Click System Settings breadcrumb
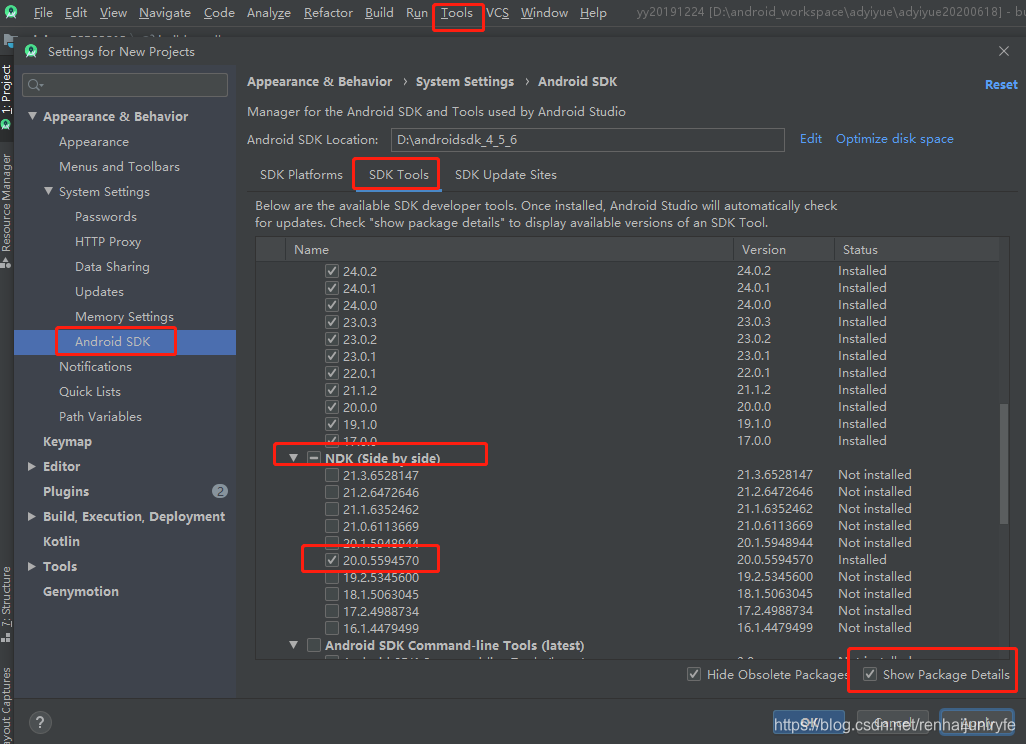The width and height of the screenshot is (1026, 744). pos(465,82)
